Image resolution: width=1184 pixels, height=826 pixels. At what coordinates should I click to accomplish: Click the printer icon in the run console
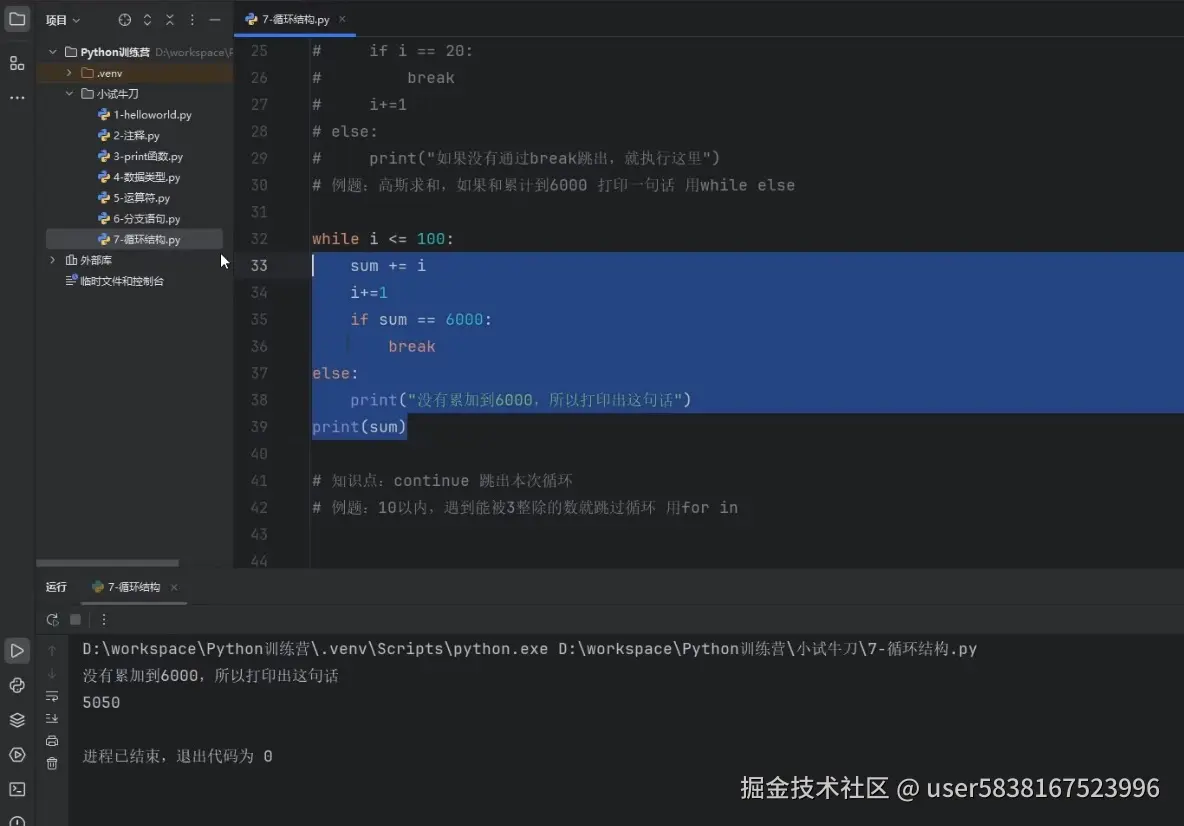52,740
